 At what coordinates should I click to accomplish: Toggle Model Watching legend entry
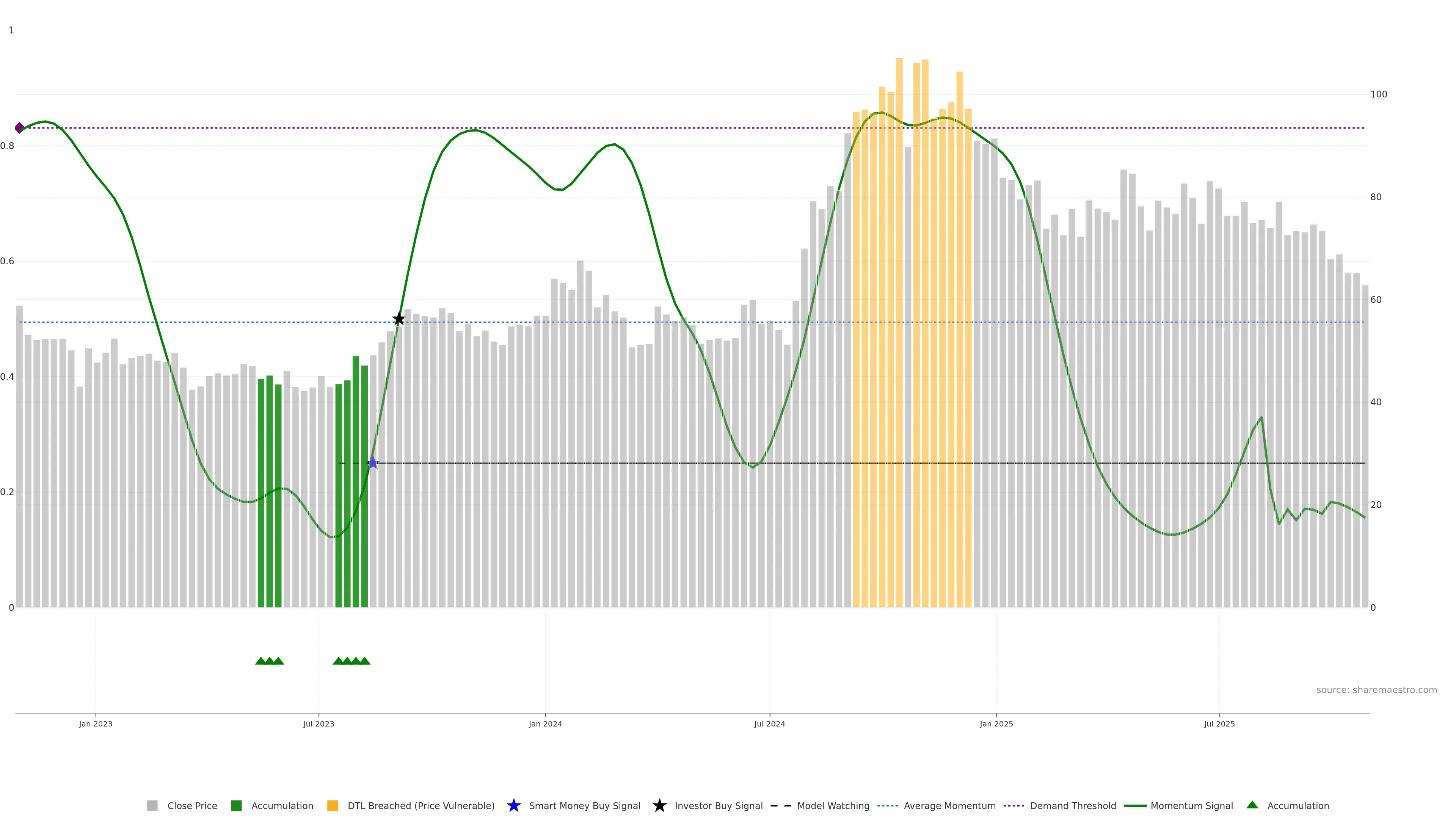(x=833, y=805)
